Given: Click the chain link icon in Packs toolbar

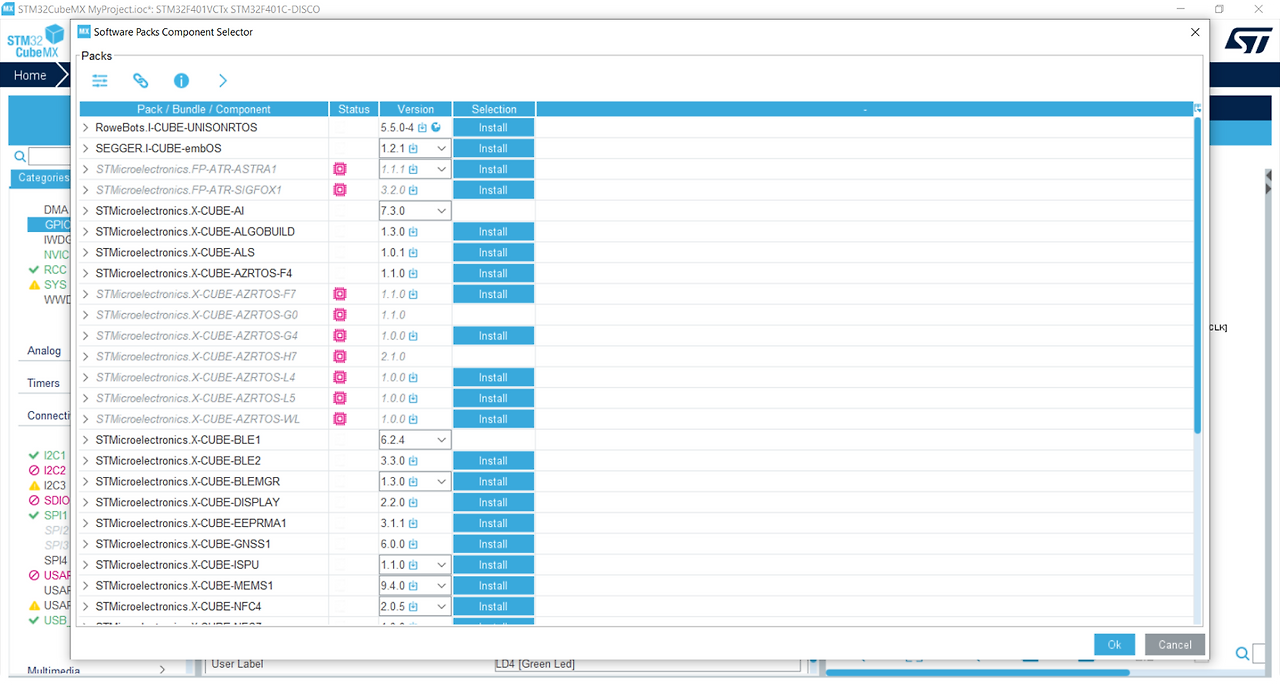Looking at the screenshot, I should [x=141, y=81].
